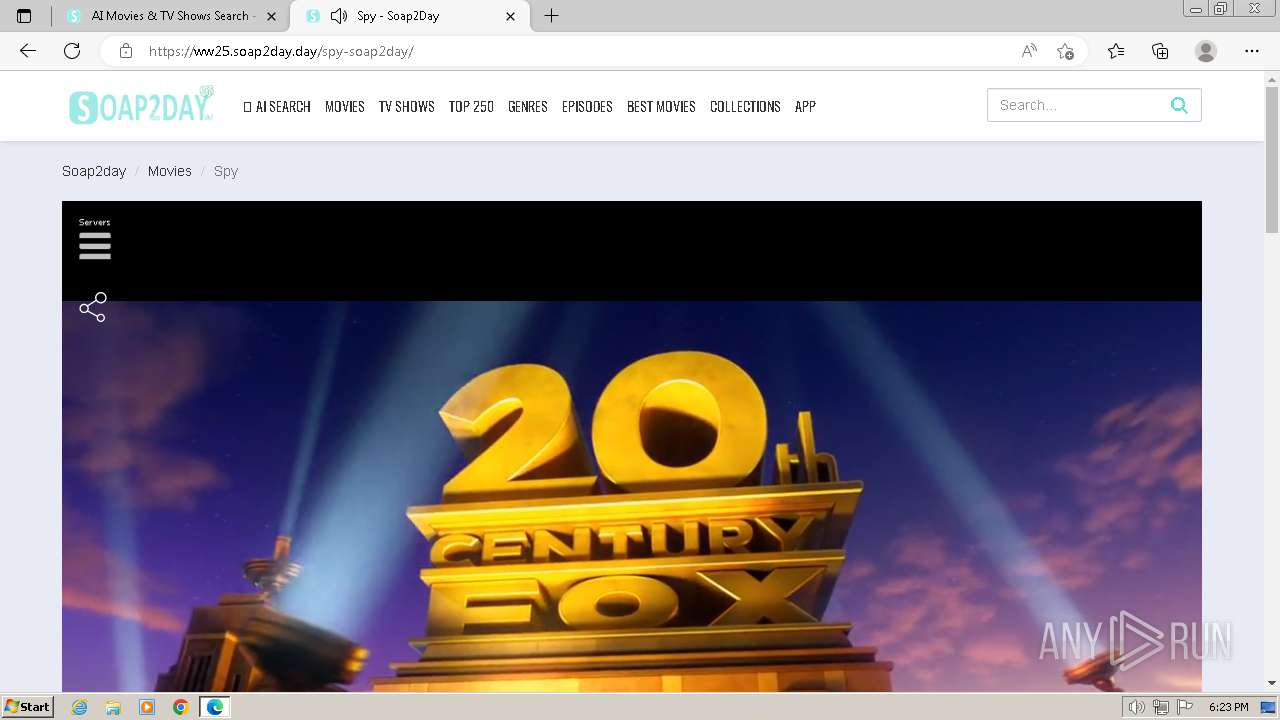Screen dimensions: 1280x720
Task: Open the Windows Start menu
Action: pyautogui.click(x=27, y=707)
